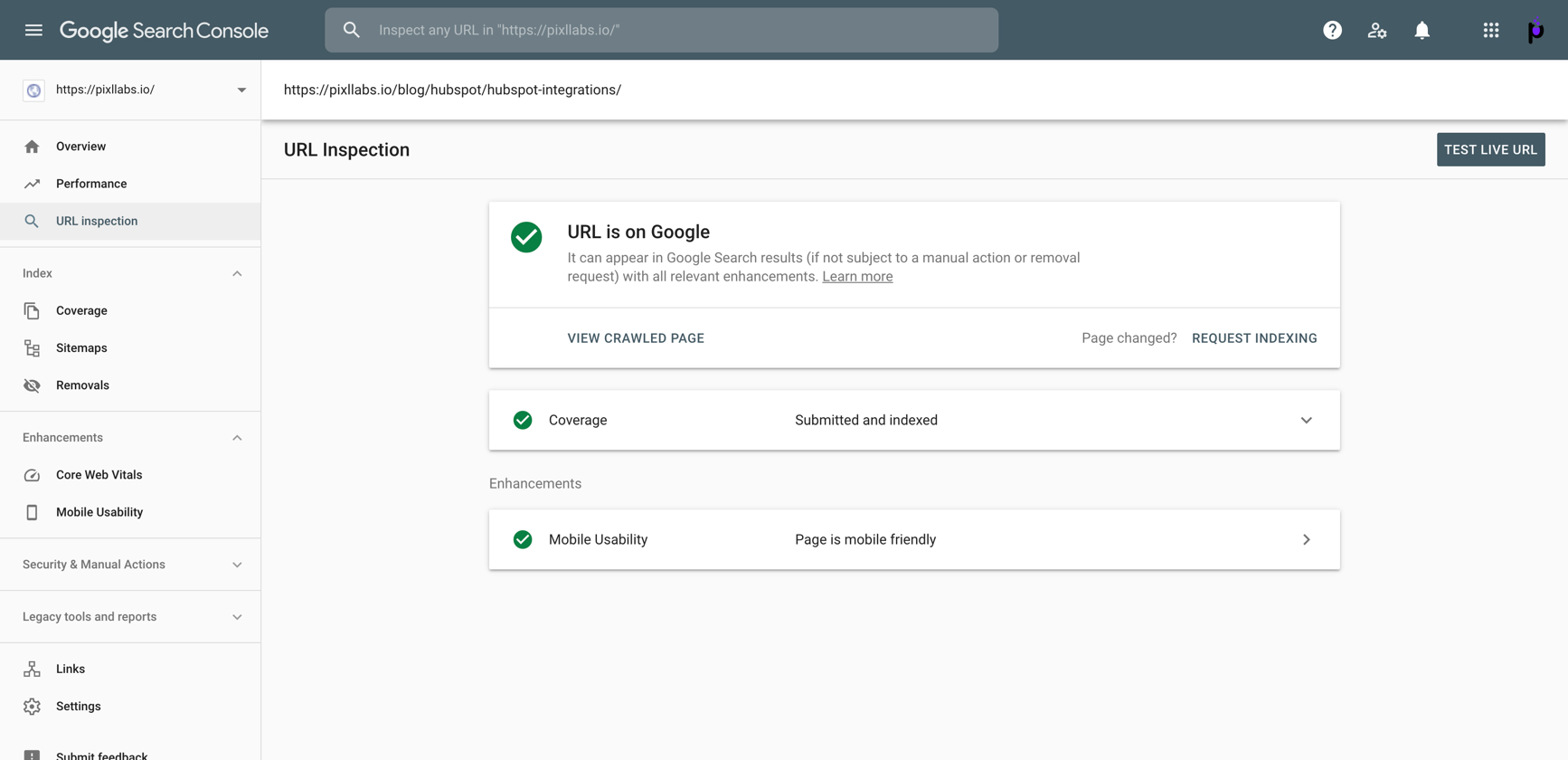Expand the Coverage card chevron
This screenshot has height=760, width=1568.
point(1306,420)
